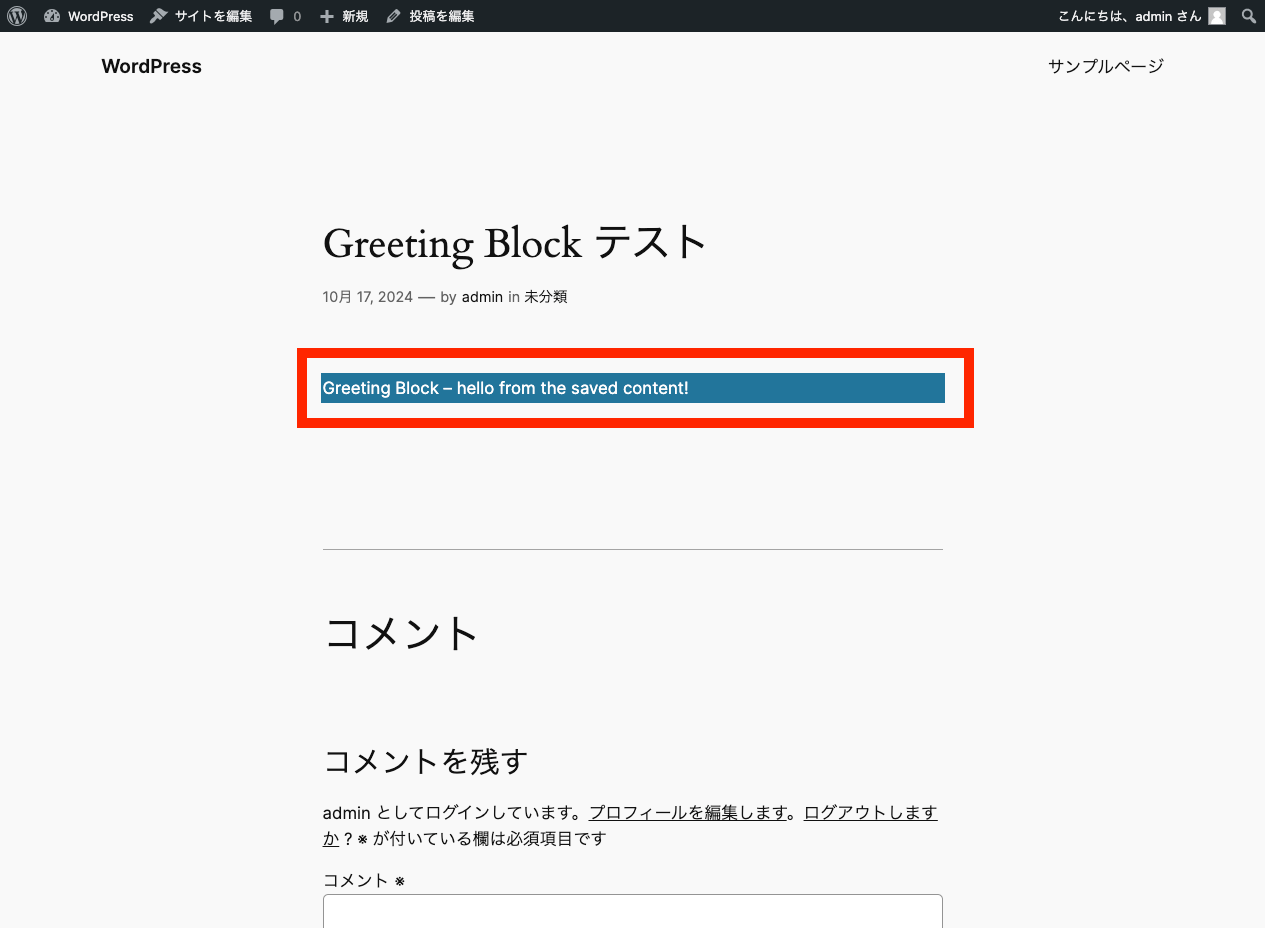Click 投稿を編集 to edit the post

pos(430,16)
